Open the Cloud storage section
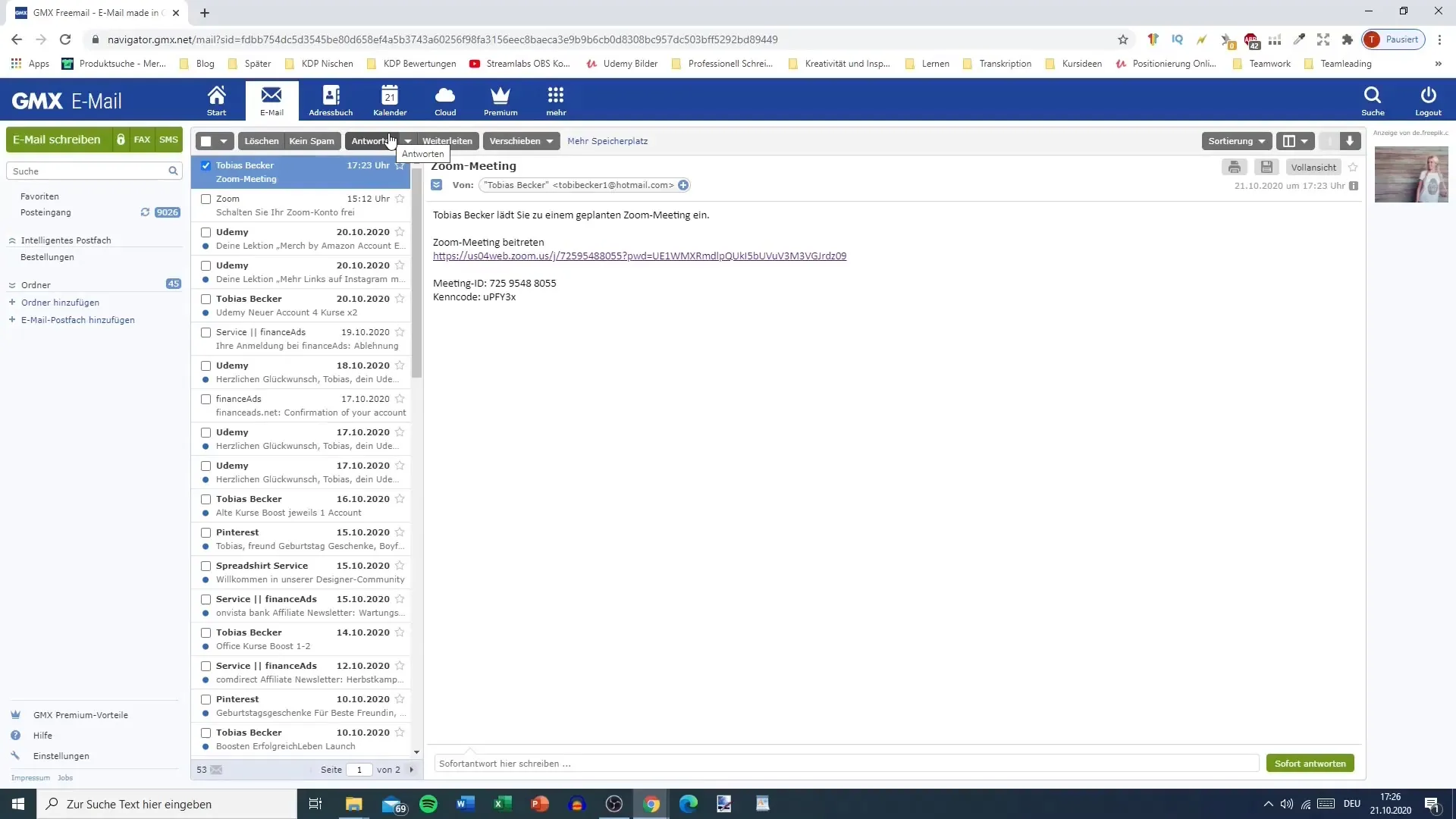 tap(444, 100)
